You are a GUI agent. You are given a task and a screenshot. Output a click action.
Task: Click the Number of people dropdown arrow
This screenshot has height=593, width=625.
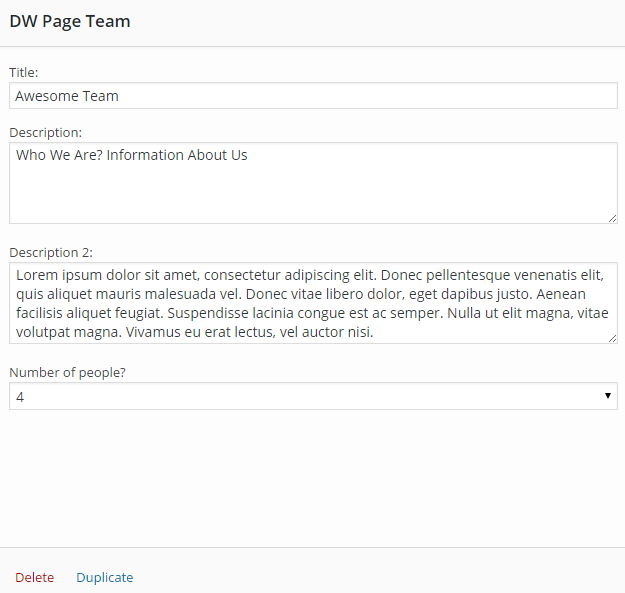(x=607, y=396)
